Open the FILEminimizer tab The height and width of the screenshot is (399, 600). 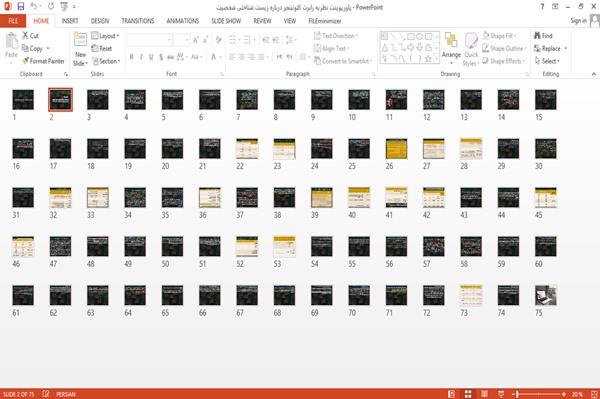(325, 21)
